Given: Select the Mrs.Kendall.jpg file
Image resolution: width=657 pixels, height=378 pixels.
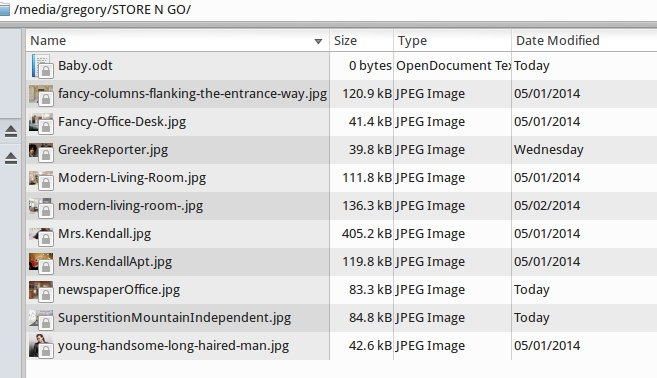Looking at the screenshot, I should click(x=104, y=234).
